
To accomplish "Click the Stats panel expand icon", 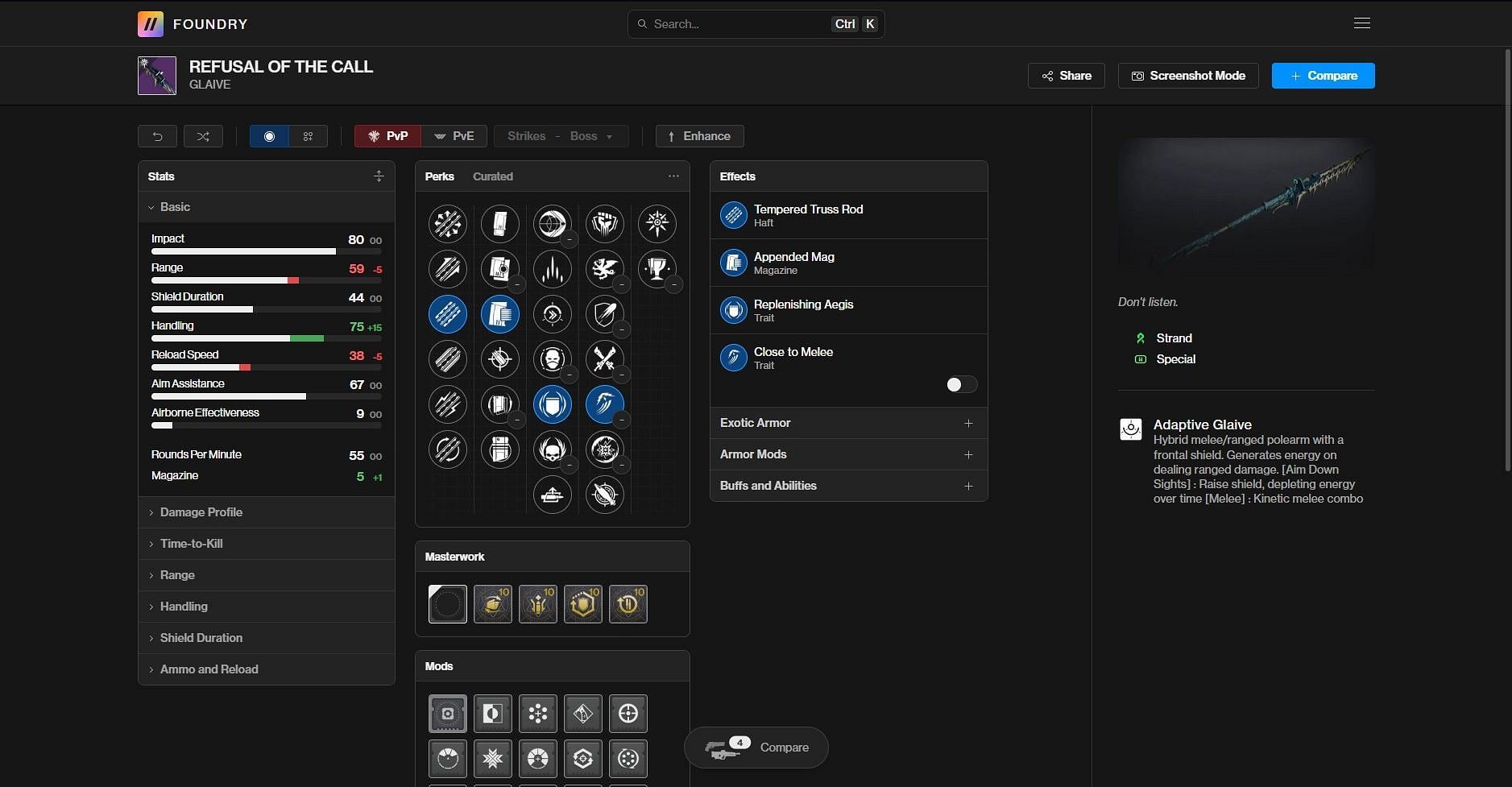I will click(x=379, y=176).
